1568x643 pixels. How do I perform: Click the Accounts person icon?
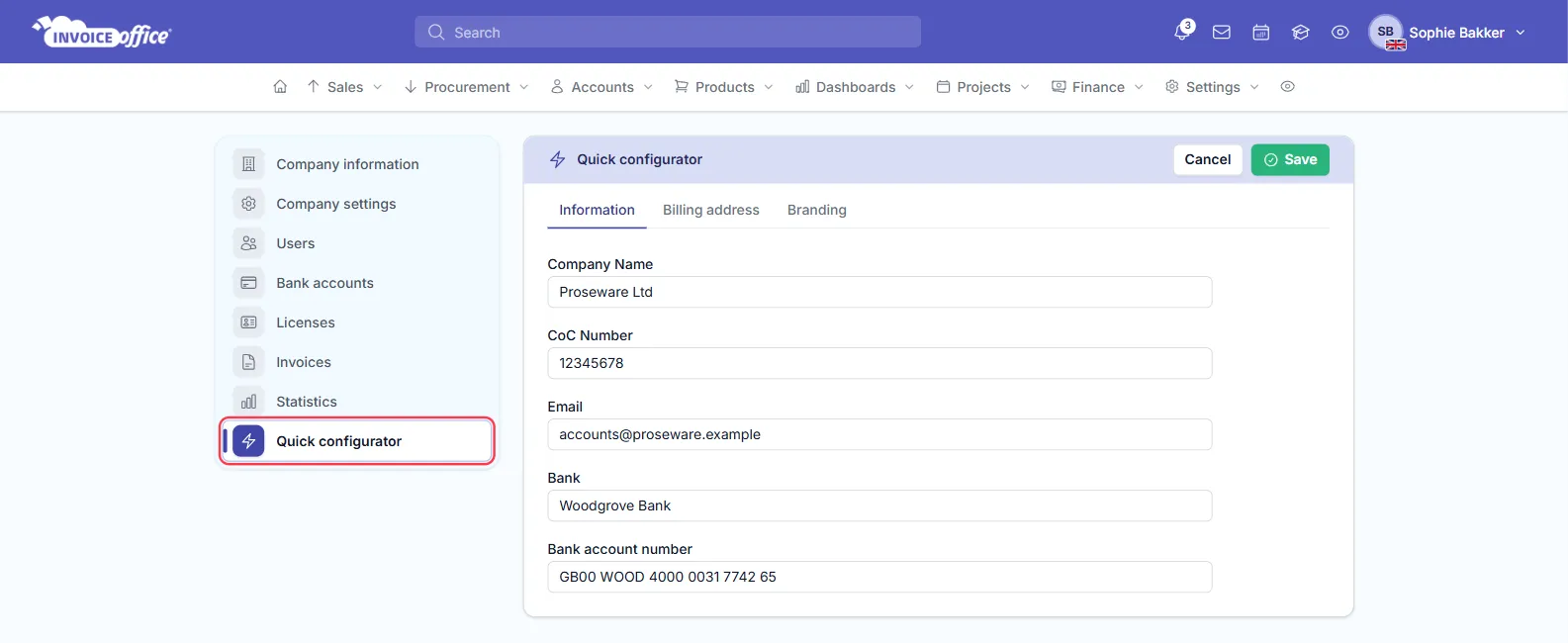tap(557, 87)
